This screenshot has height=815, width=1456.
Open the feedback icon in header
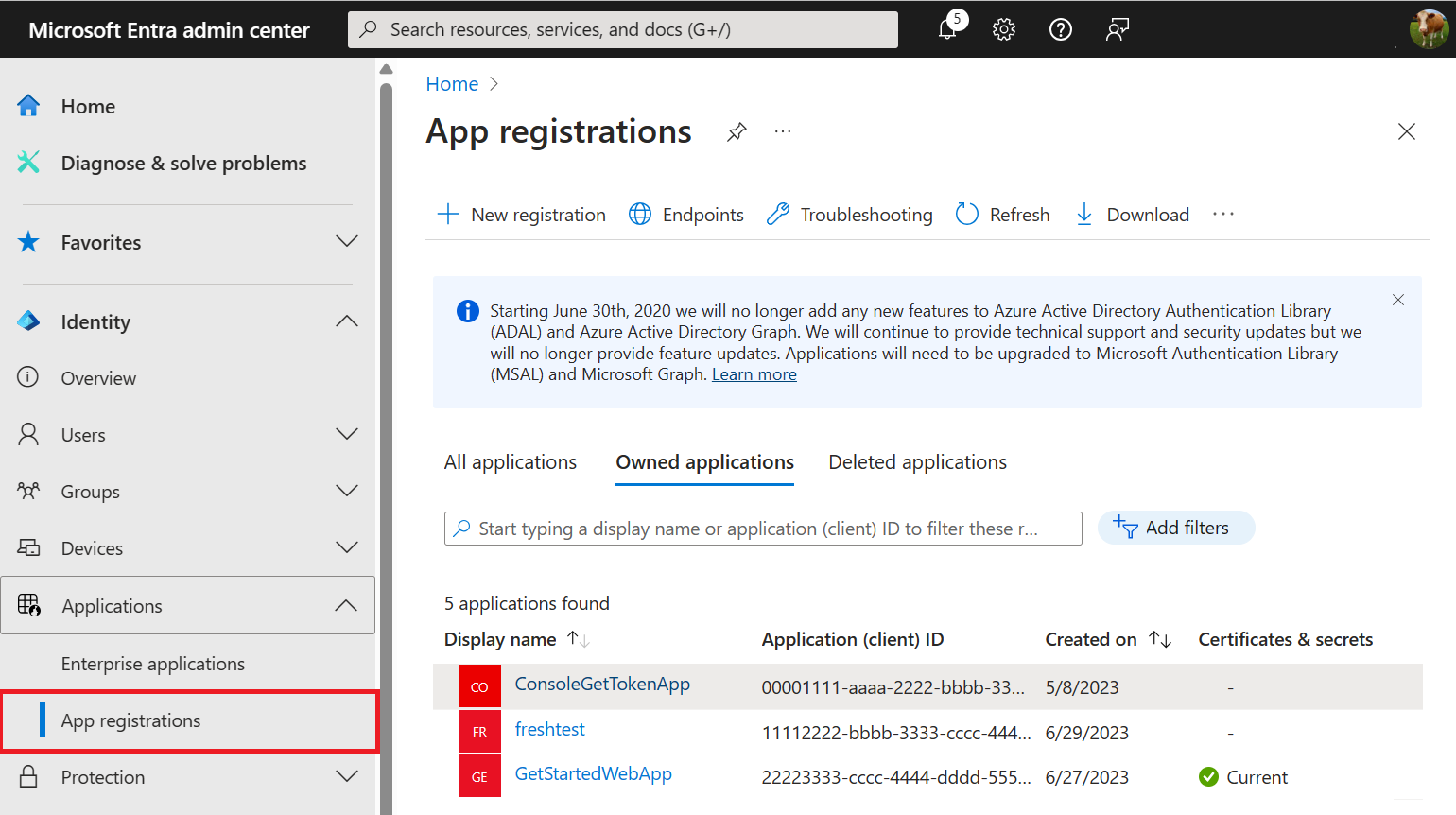point(1118,29)
